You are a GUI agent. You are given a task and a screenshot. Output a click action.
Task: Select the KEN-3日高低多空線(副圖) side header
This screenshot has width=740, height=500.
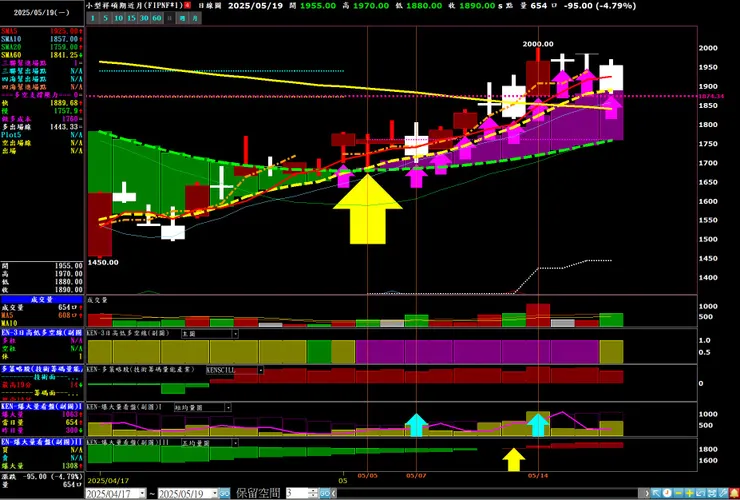pyautogui.click(x=42, y=332)
